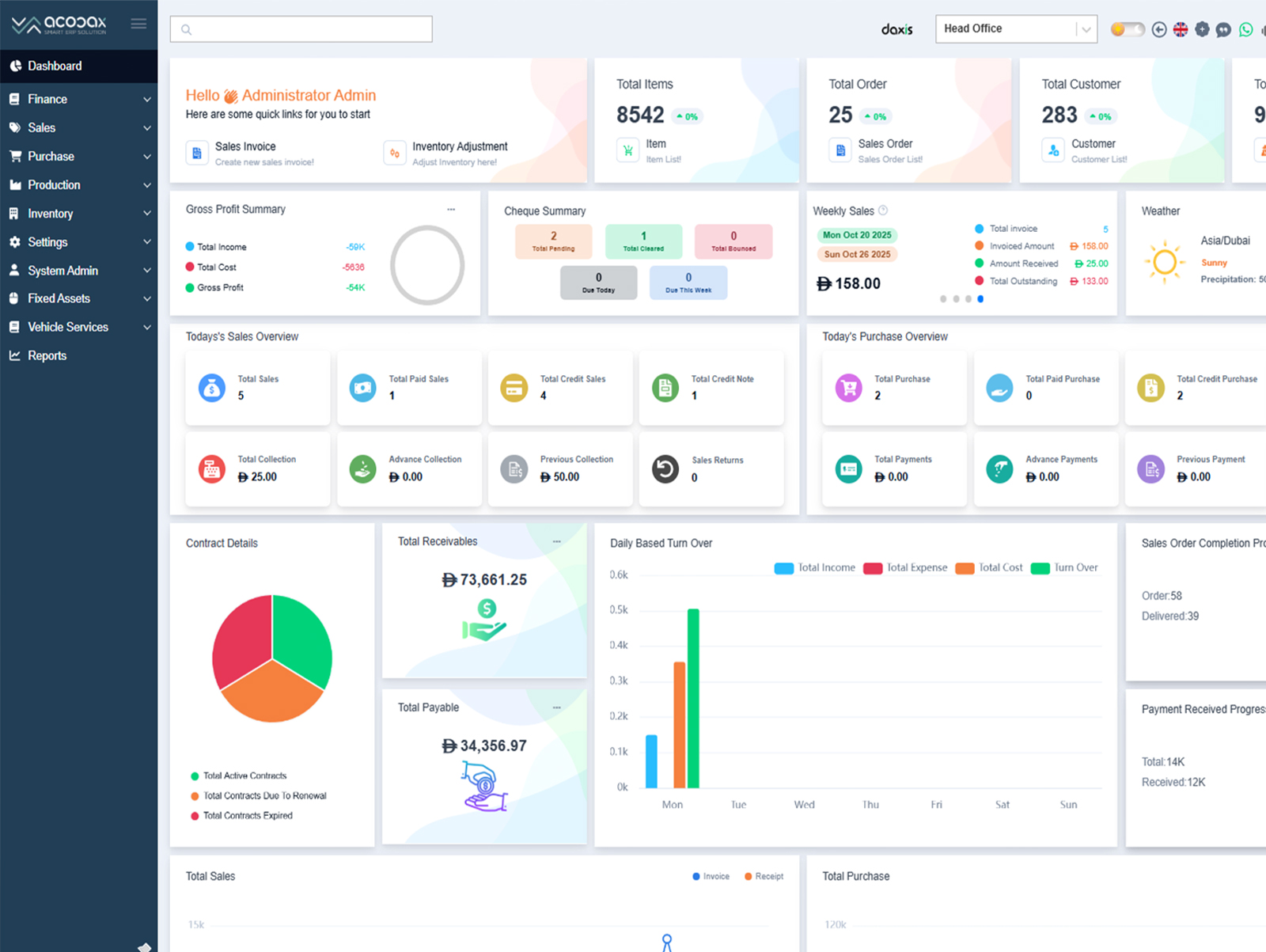Click the WhatsApp icon in header
The width and height of the screenshot is (1266, 952).
point(1246,29)
